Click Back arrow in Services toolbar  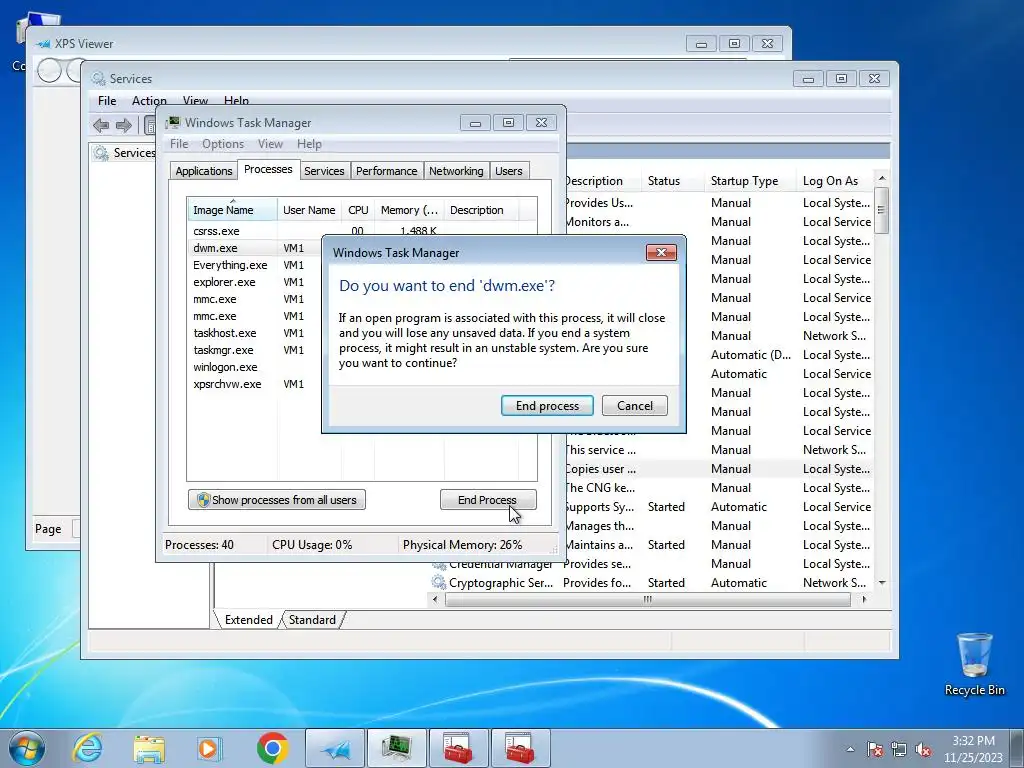click(x=101, y=125)
